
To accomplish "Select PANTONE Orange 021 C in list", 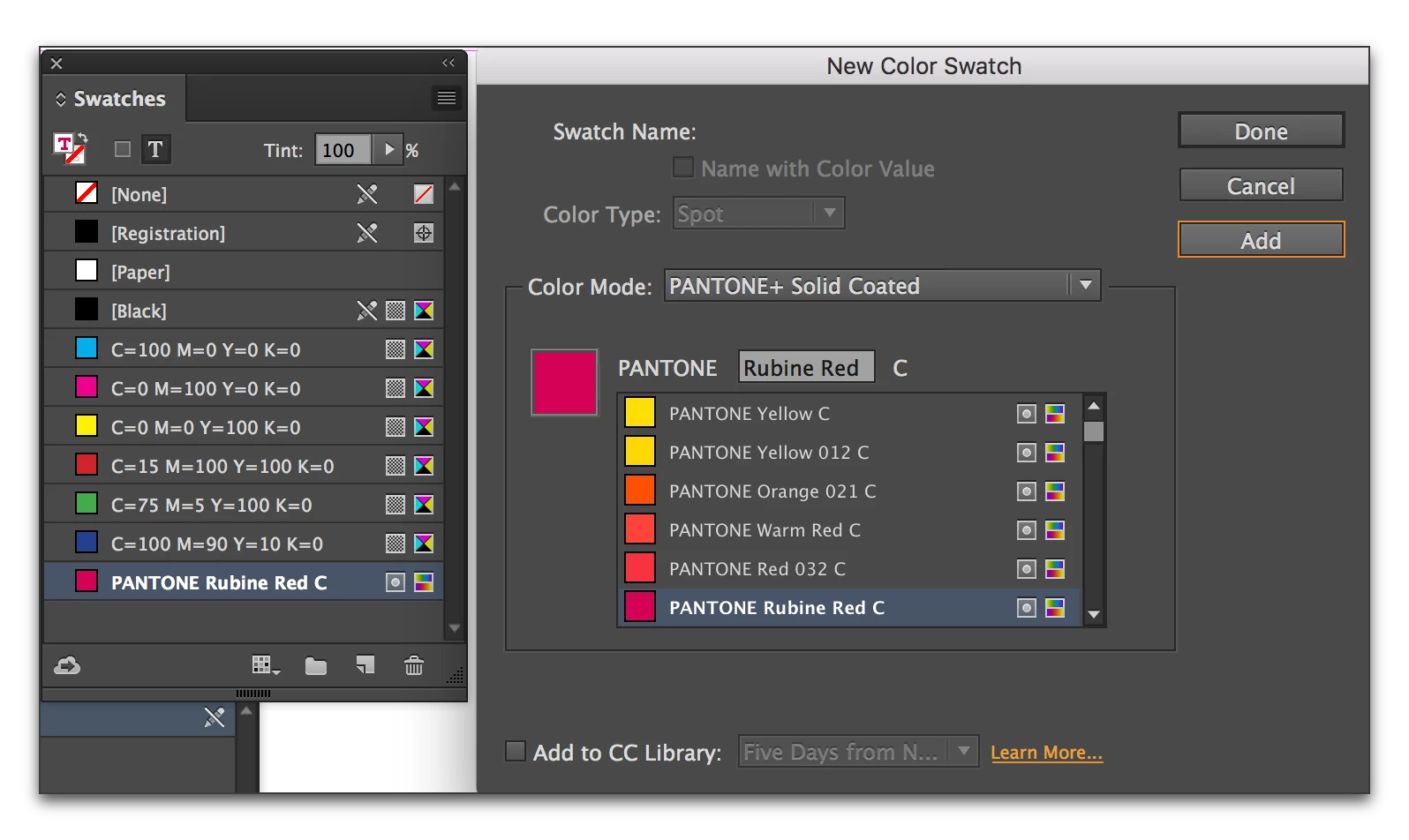I will 849,491.
